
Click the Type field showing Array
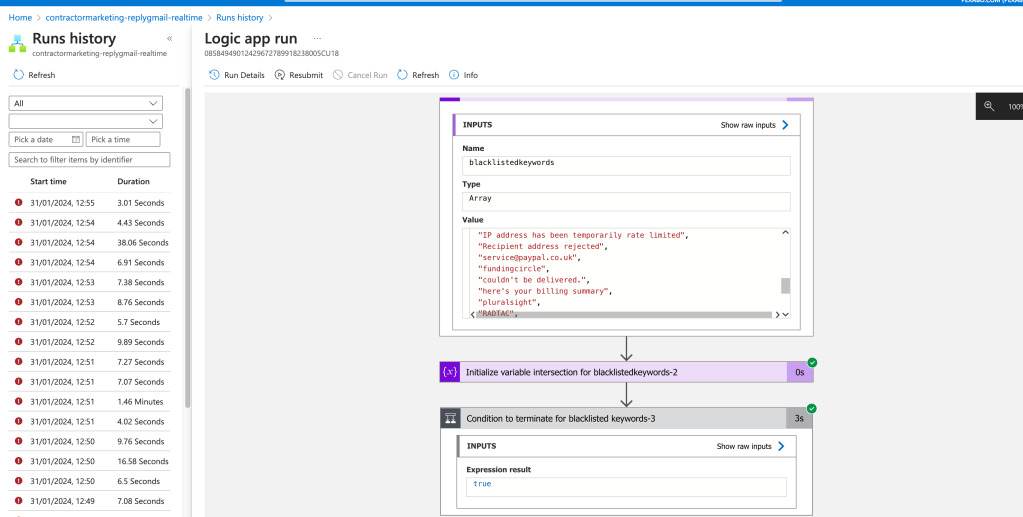pyautogui.click(x=626, y=201)
